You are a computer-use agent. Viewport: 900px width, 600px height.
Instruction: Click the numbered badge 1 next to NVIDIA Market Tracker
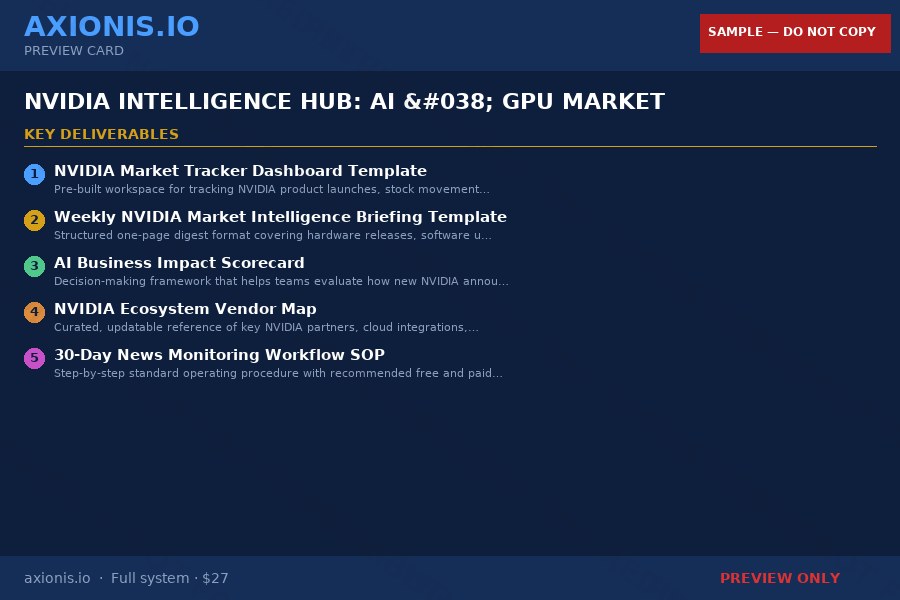pos(34,174)
